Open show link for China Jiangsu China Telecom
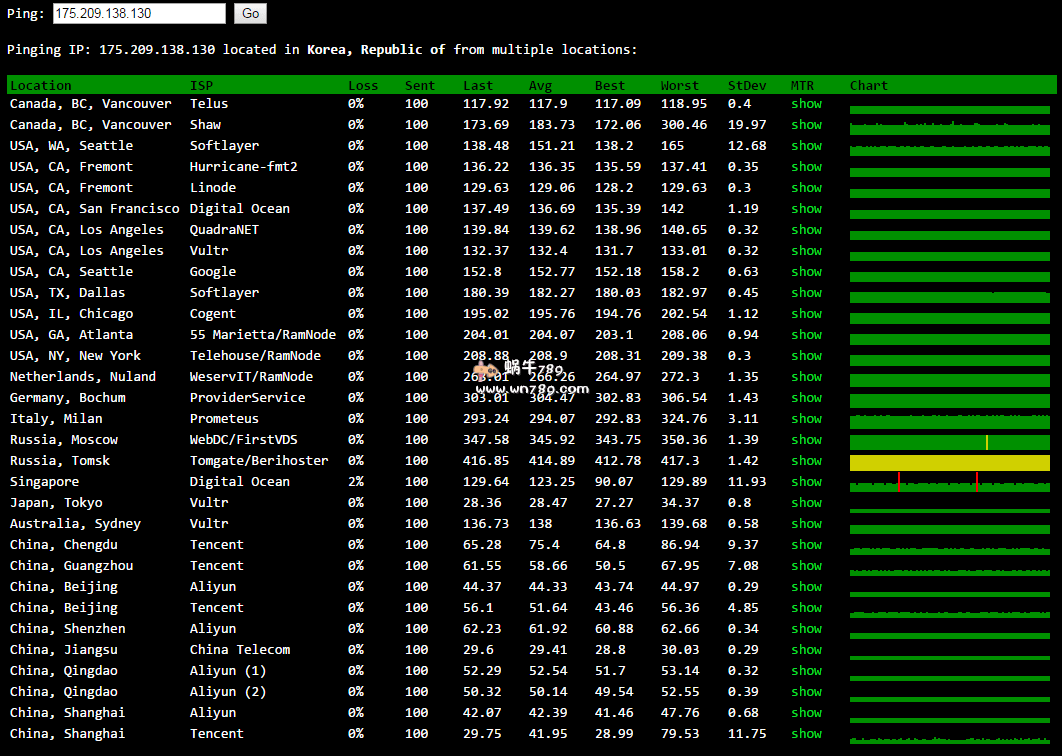Screen dimensions: 1062x756 [x=806, y=650]
